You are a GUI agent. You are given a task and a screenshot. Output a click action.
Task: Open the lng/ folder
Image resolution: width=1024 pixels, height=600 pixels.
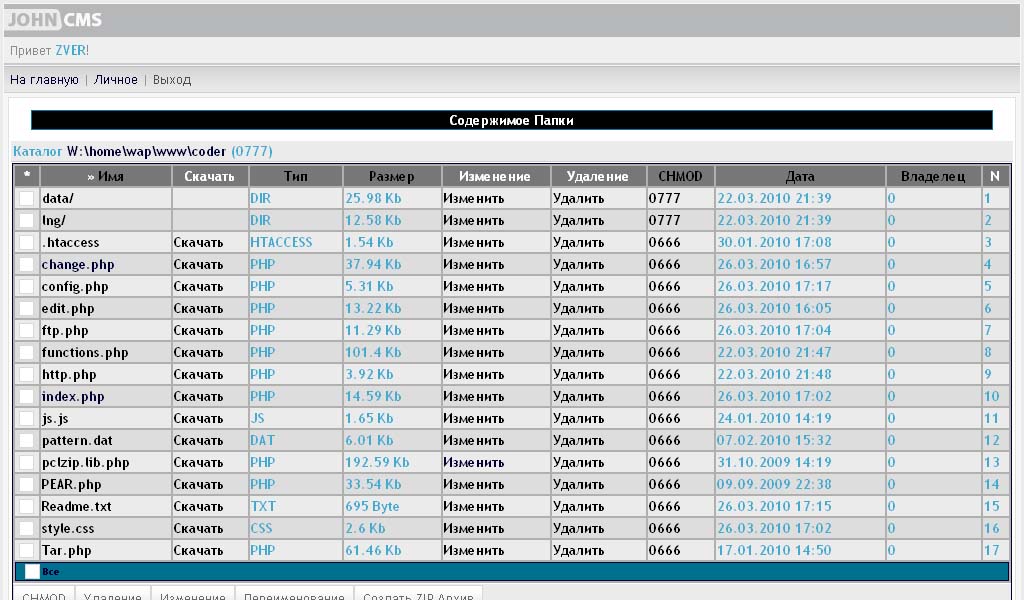tap(54, 220)
